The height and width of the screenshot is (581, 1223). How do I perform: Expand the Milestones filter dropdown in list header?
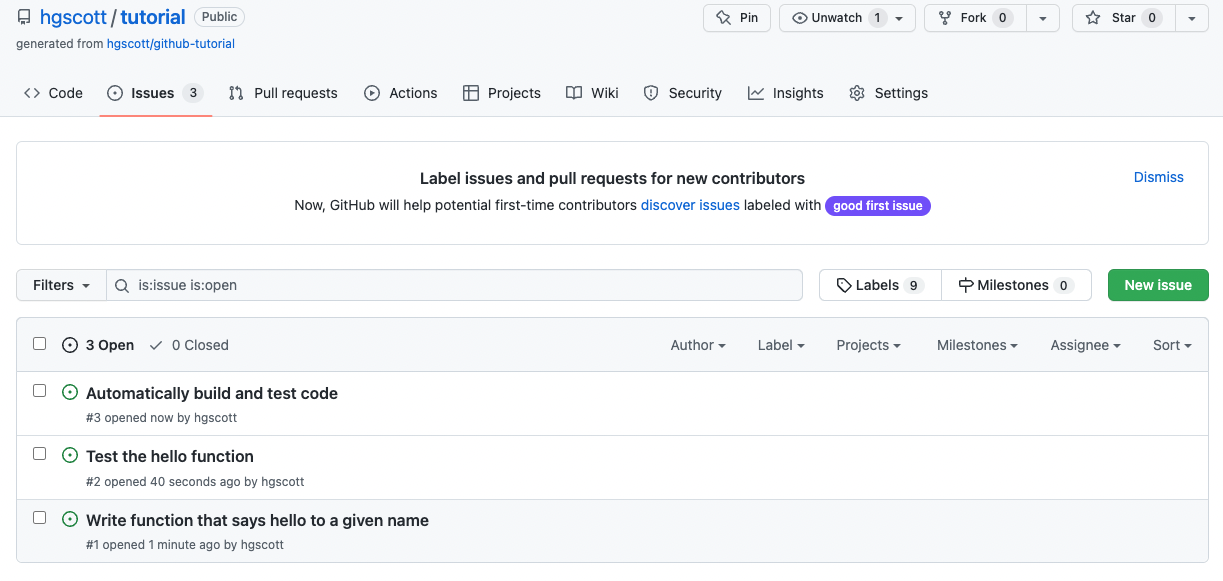coord(977,345)
